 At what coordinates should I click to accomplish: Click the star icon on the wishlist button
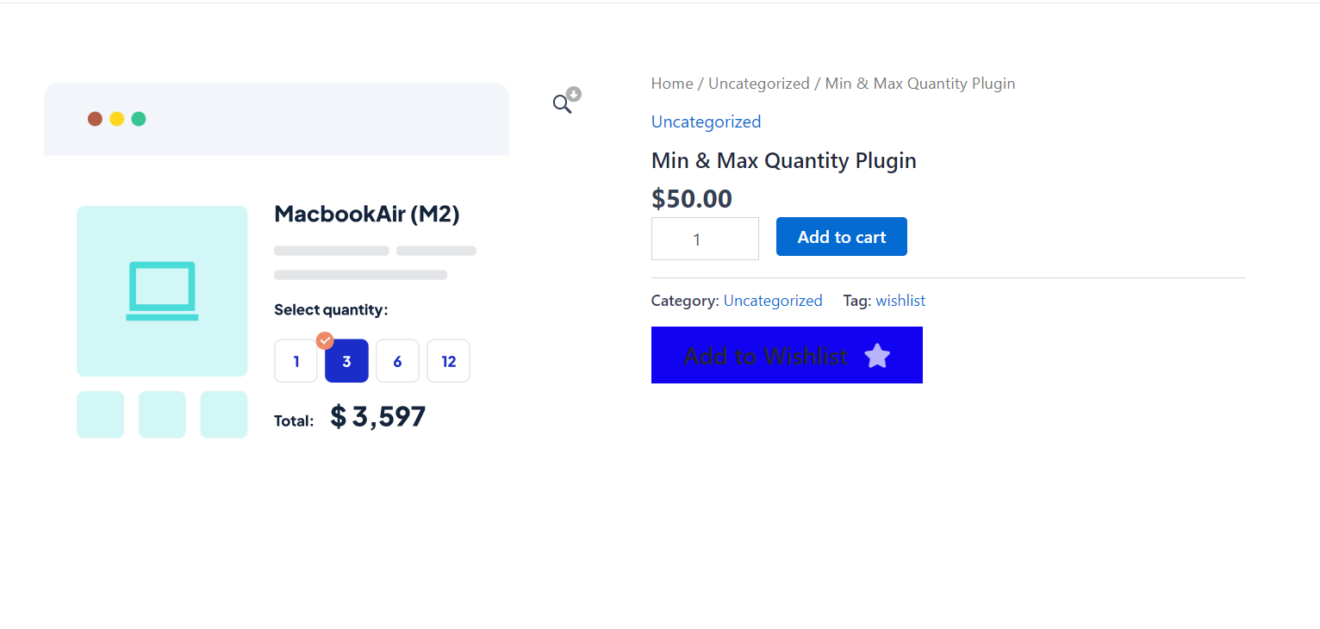tap(877, 356)
